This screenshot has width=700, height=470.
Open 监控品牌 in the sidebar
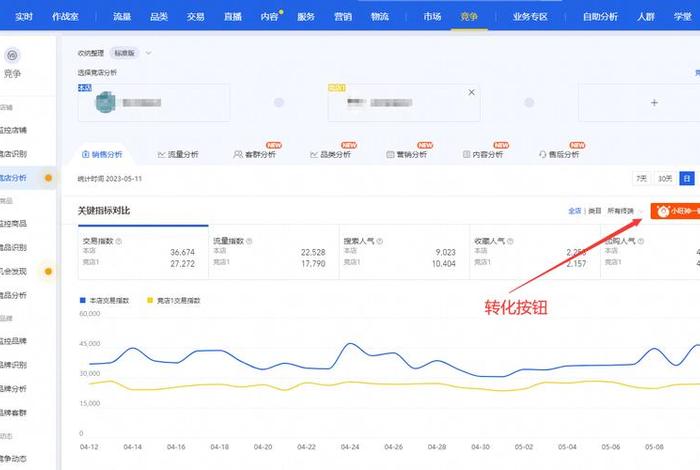pyautogui.click(x=13, y=341)
